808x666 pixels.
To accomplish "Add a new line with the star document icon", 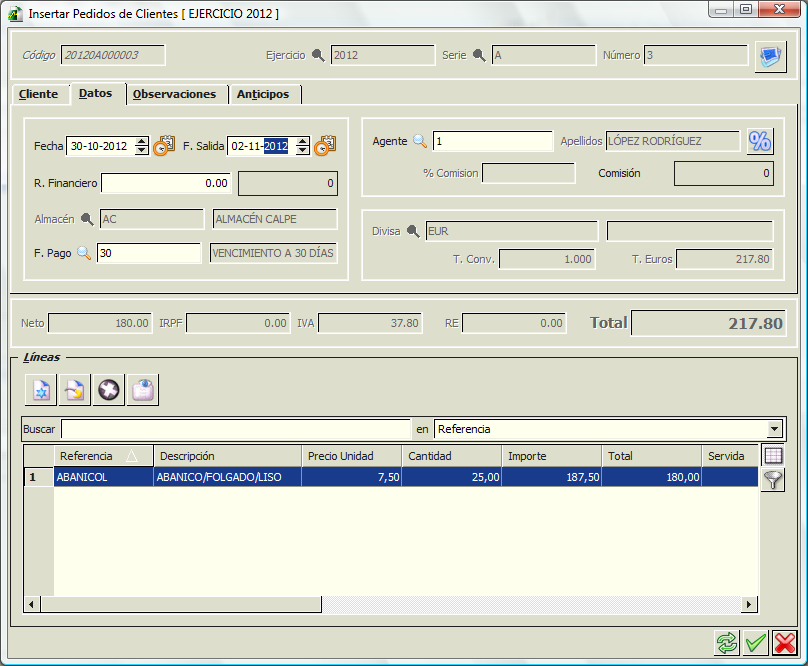I will [x=41, y=390].
